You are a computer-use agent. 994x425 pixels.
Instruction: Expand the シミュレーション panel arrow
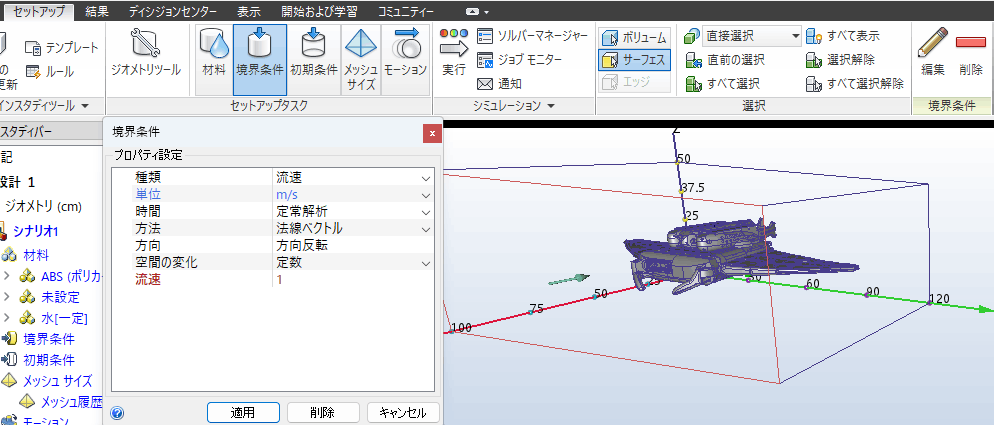[551, 106]
